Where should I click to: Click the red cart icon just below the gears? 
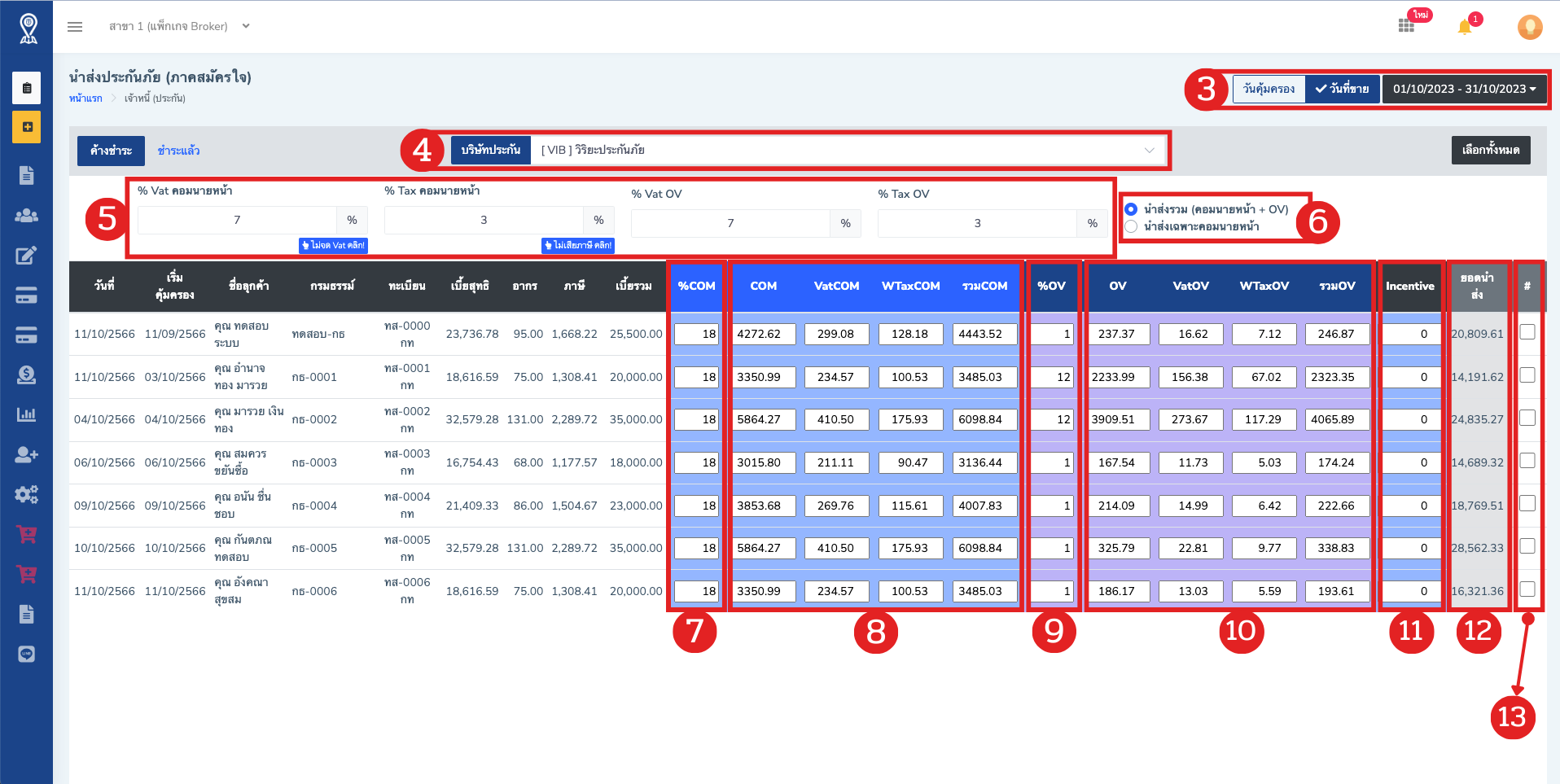(27, 534)
